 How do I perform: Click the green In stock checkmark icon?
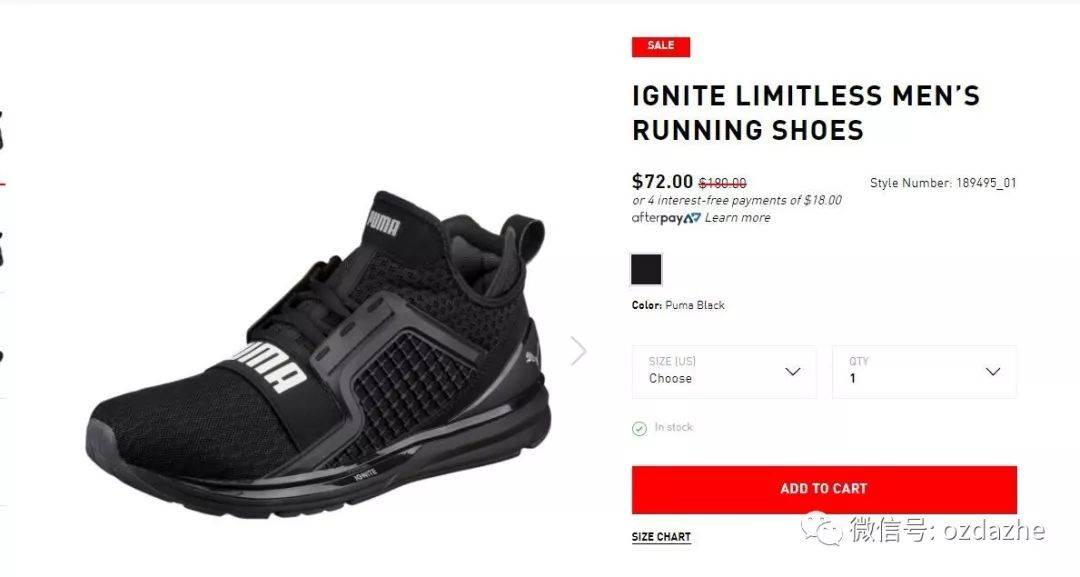pyautogui.click(x=639, y=428)
